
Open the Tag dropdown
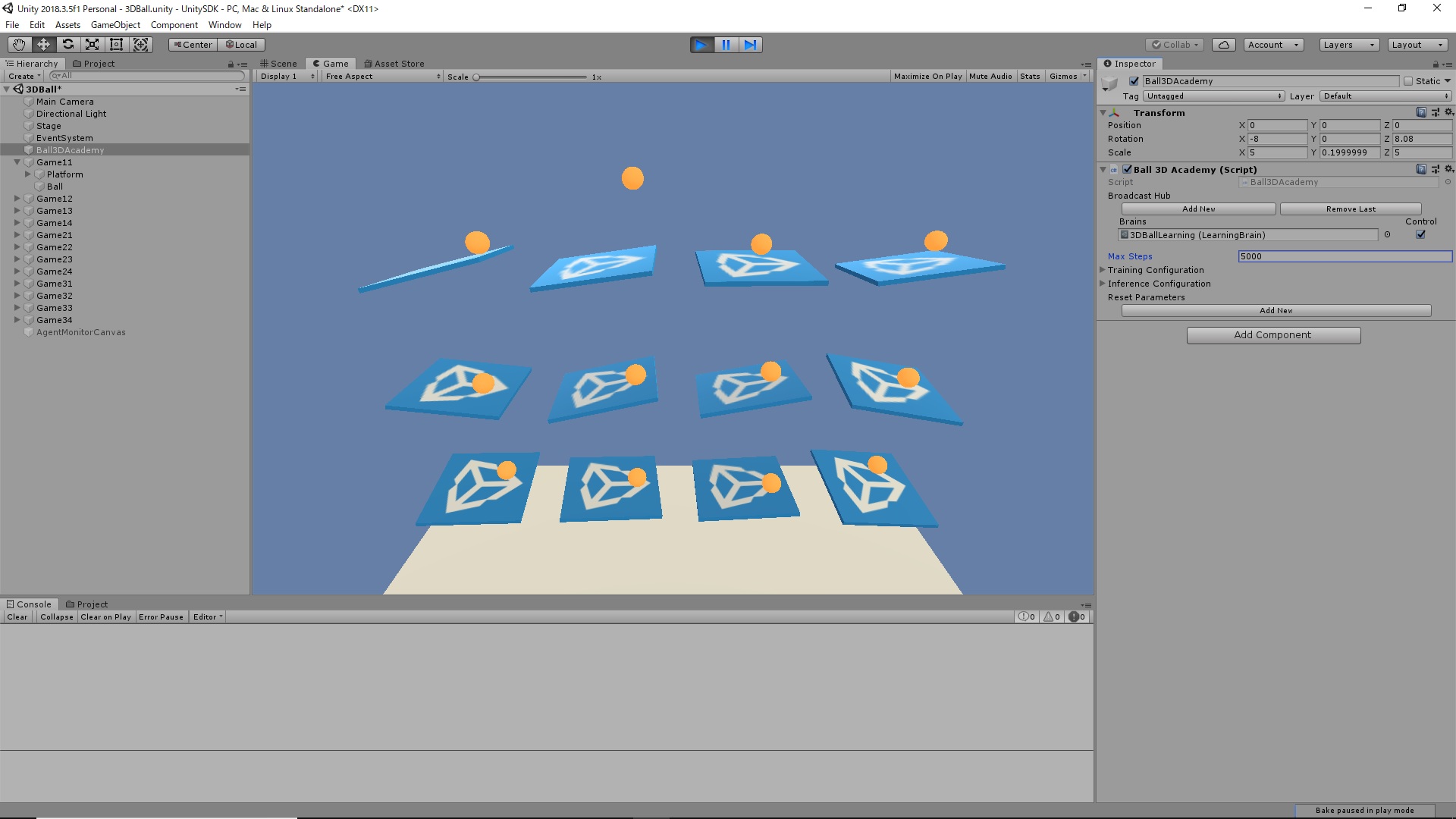coord(1214,96)
